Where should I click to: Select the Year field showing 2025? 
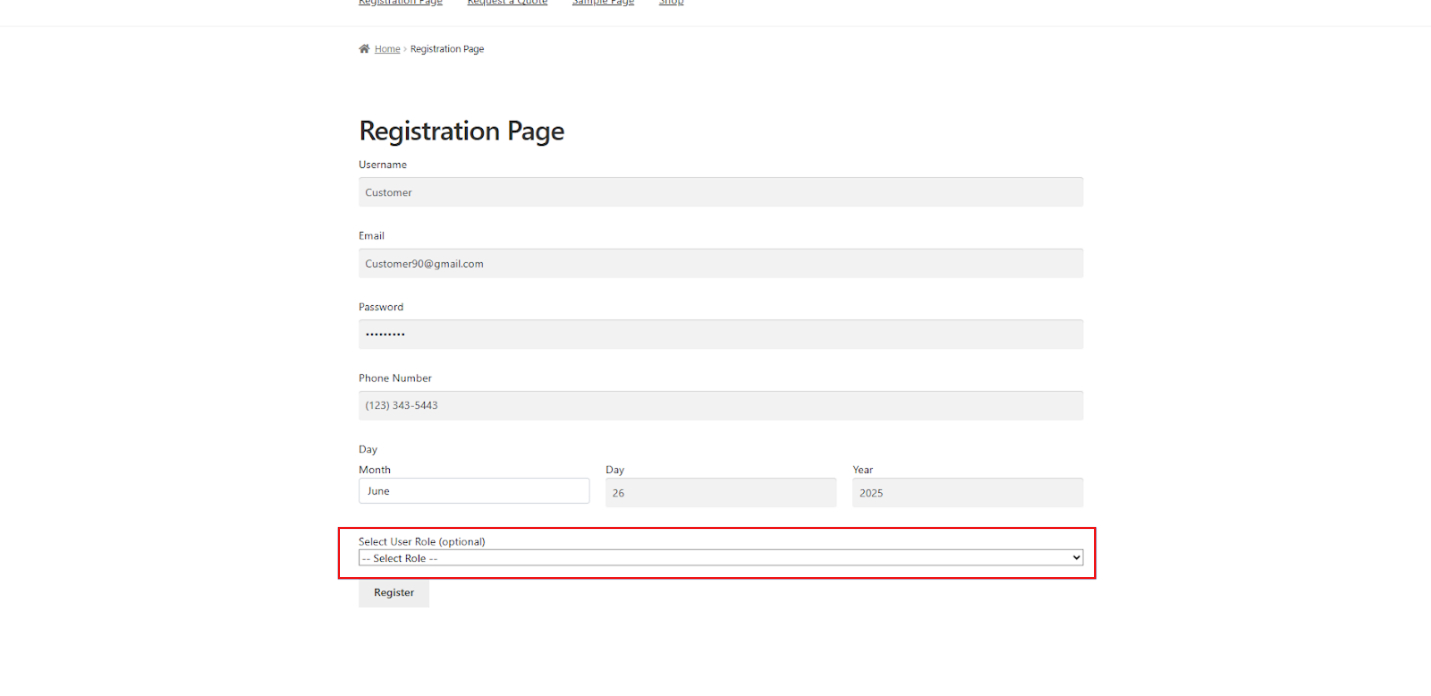[967, 492]
